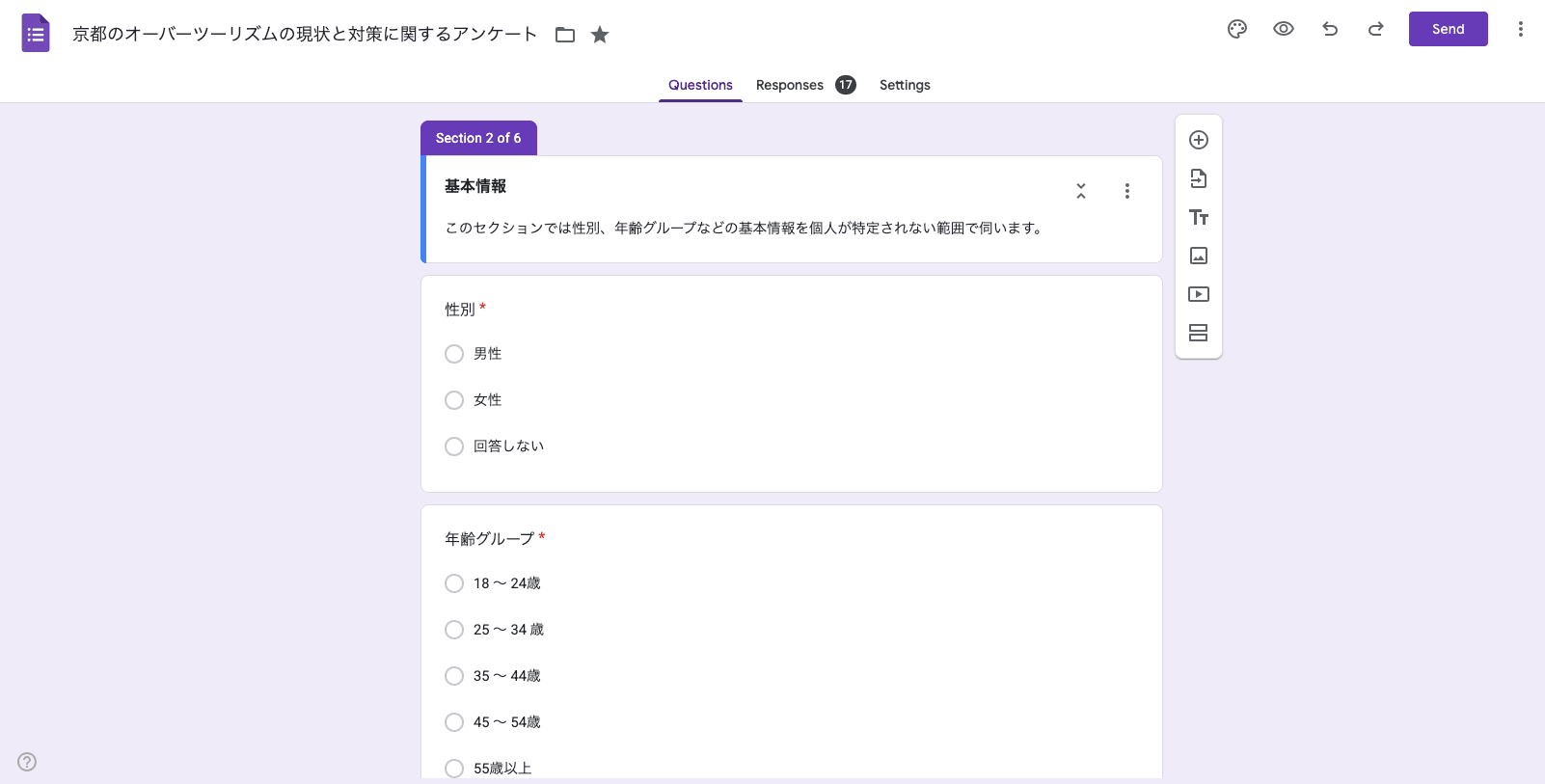Select the 回答しない radio option
This screenshot has width=1545, height=784.
click(x=454, y=446)
